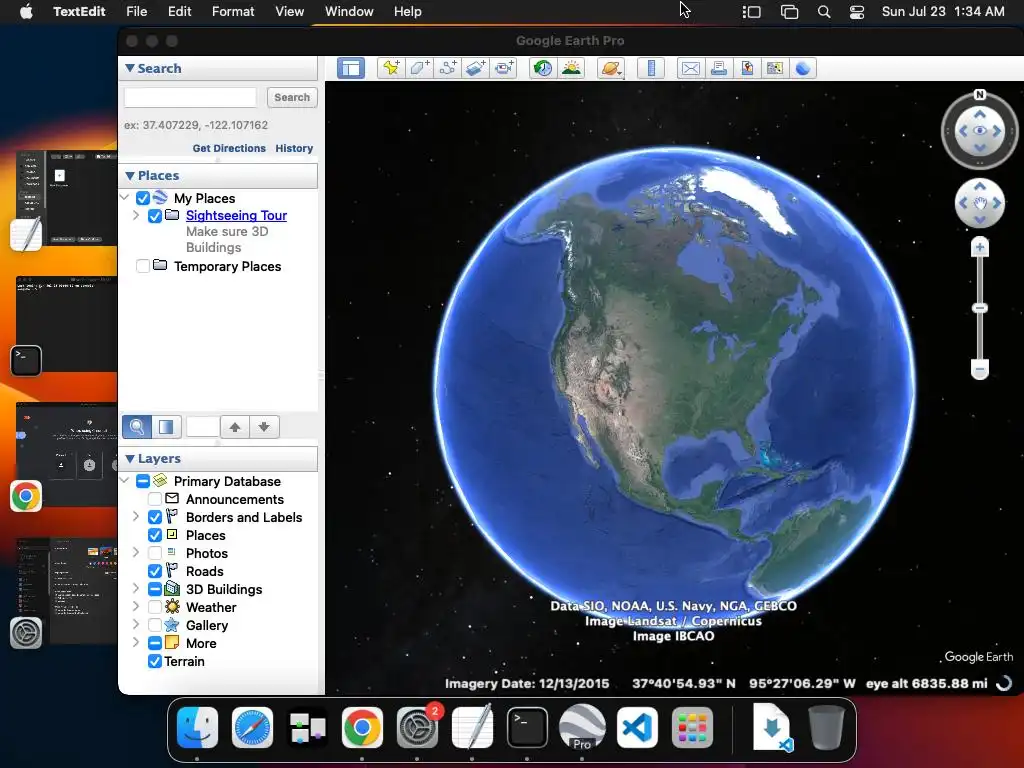The width and height of the screenshot is (1024, 768).
Task: Print the current view
Action: [718, 69]
